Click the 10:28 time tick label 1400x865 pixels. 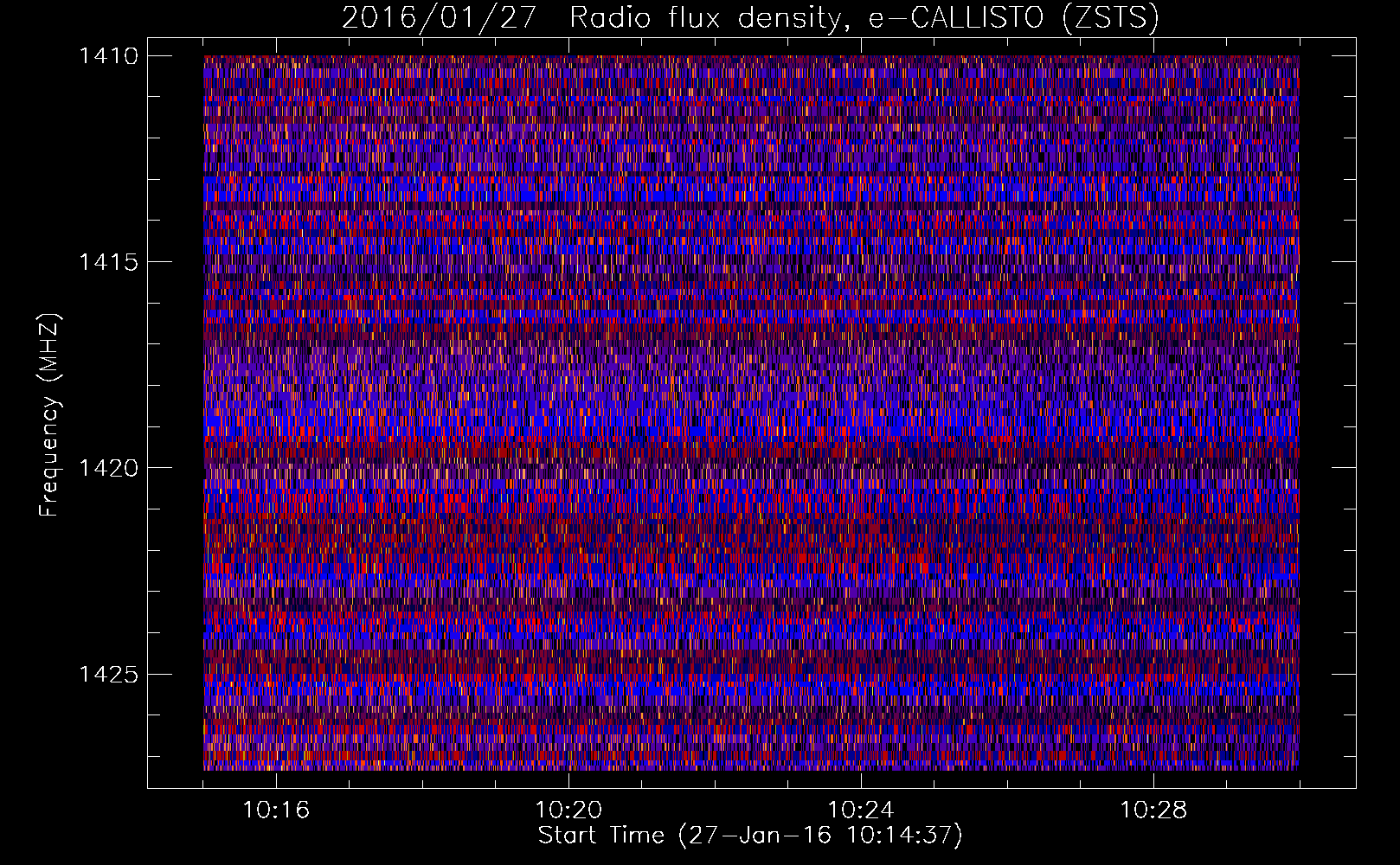[x=1153, y=811]
